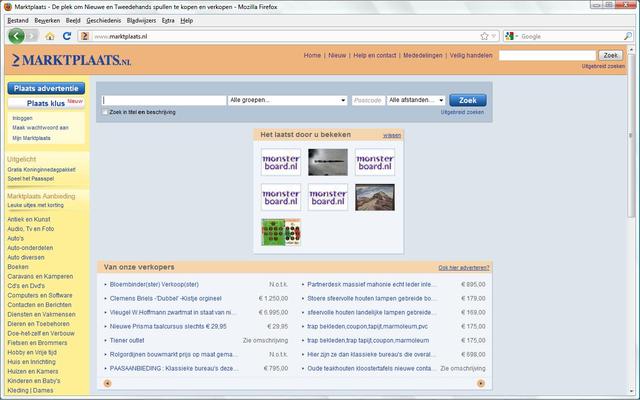Image resolution: width=640 pixels, height=400 pixels.
Task: Click the bookmark star in the address bar
Action: (x=483, y=36)
